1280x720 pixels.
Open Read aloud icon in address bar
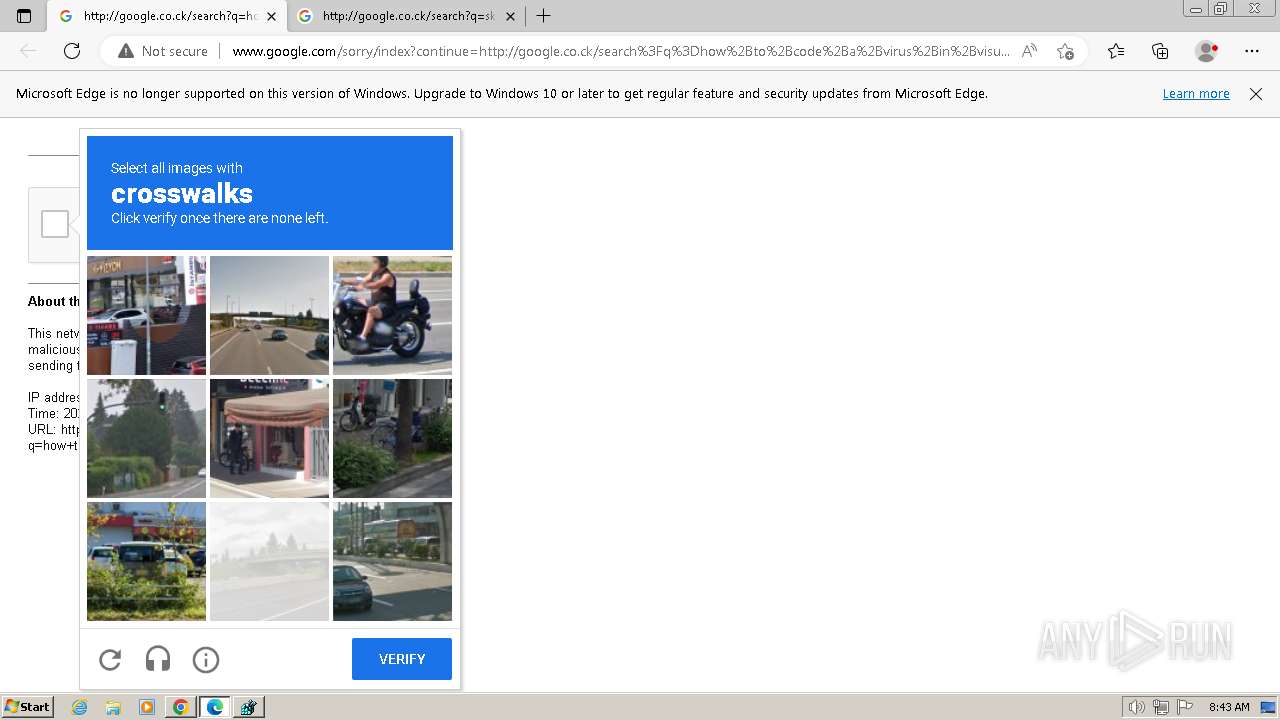pos(1029,51)
